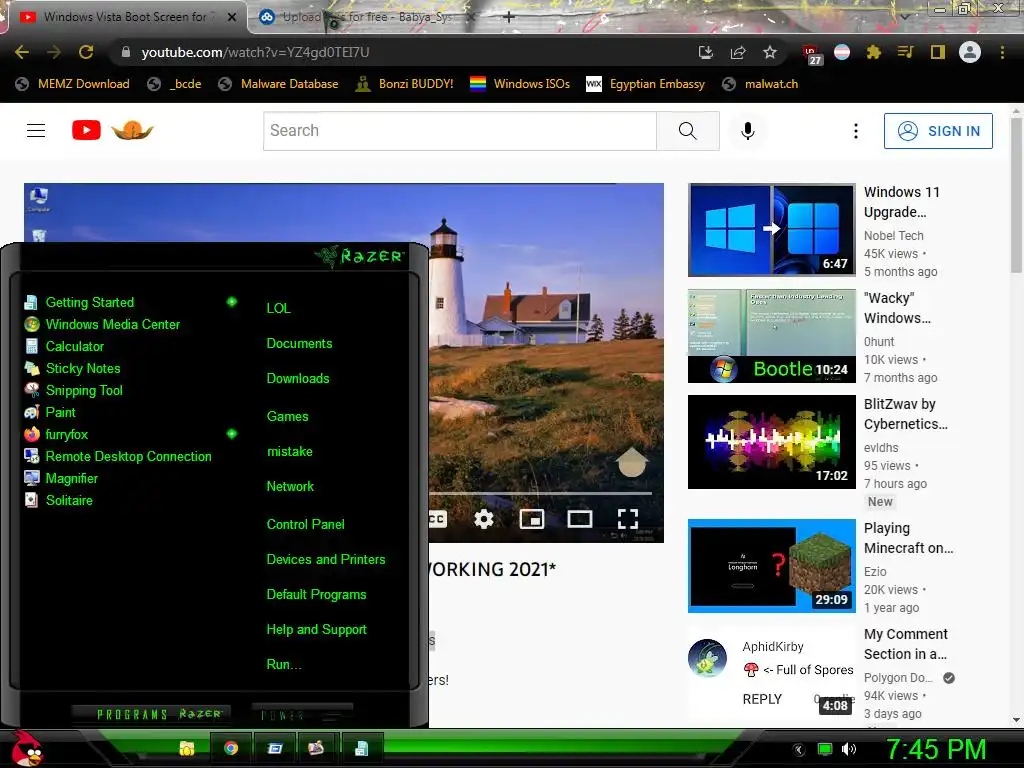The width and height of the screenshot is (1024, 768).
Task: Open video player settings gear
Action: (x=484, y=519)
